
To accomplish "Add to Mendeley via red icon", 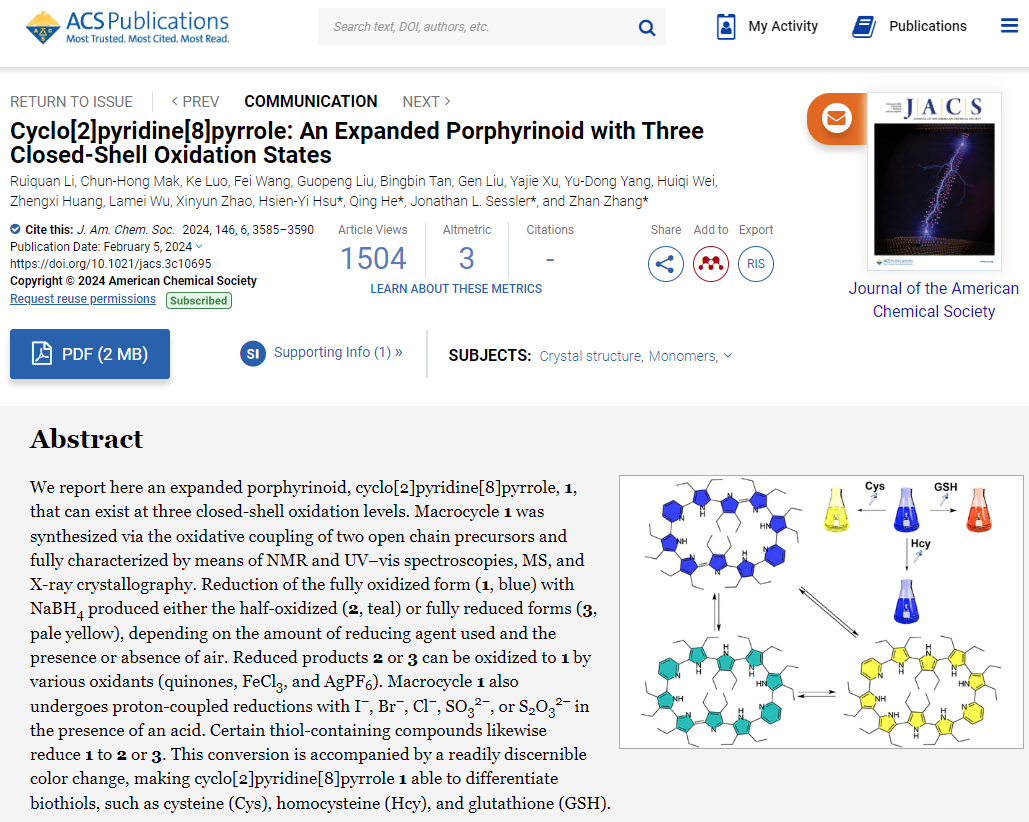I will tap(711, 264).
